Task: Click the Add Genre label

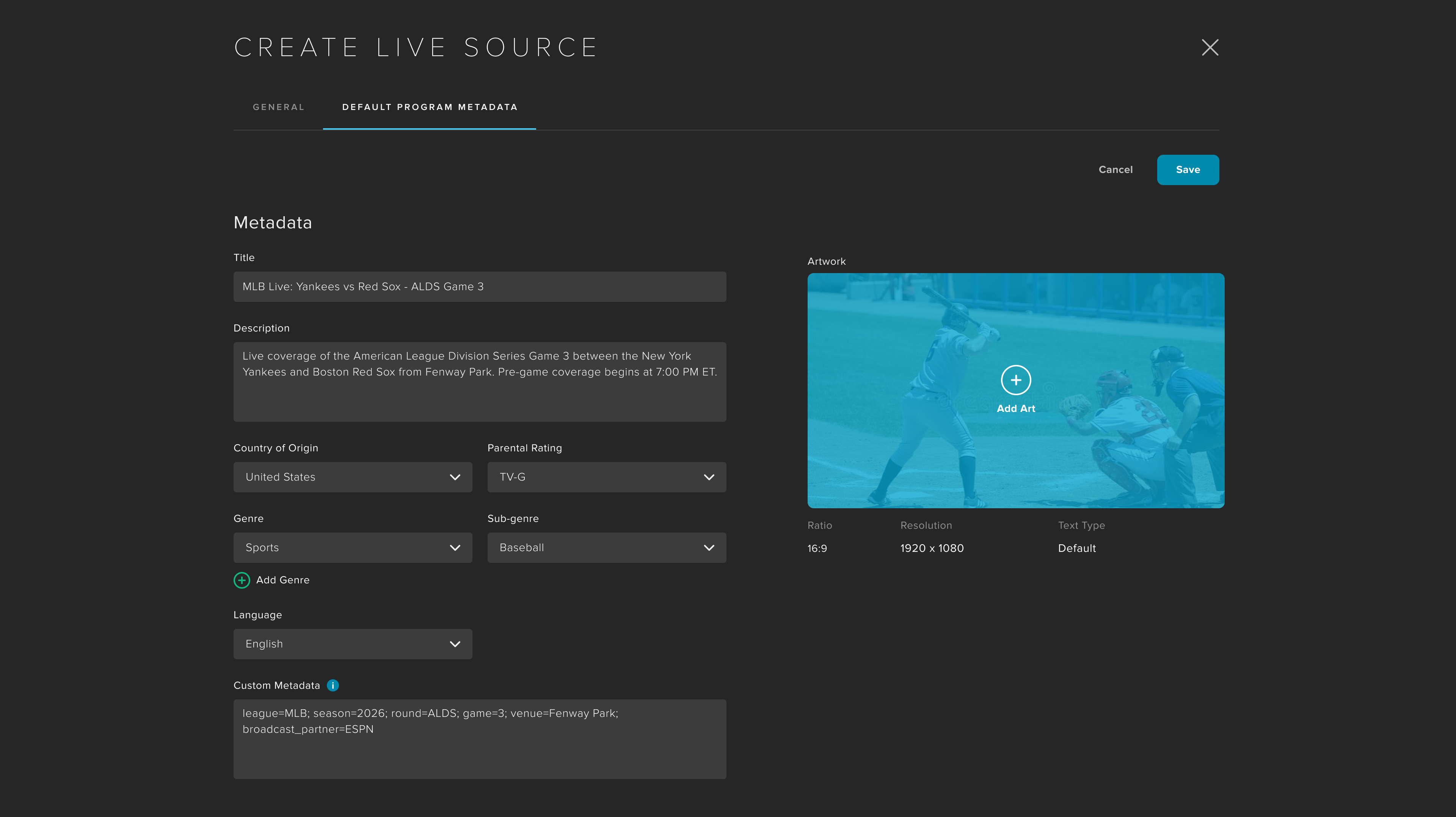Action: pos(282,580)
